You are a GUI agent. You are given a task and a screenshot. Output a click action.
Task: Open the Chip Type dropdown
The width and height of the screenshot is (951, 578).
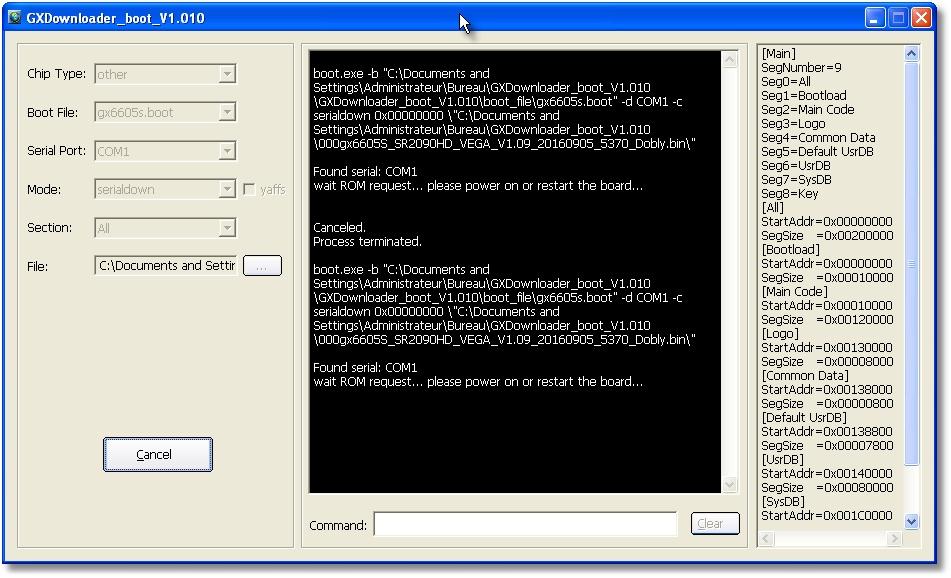[x=227, y=74]
